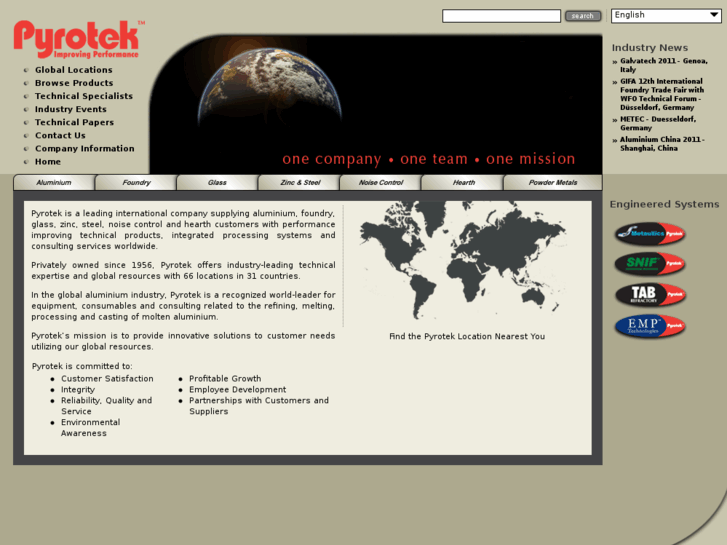Click 'one company • one team • one mission' tagline
Viewport: 727px width, 545px height.
pos(428,159)
